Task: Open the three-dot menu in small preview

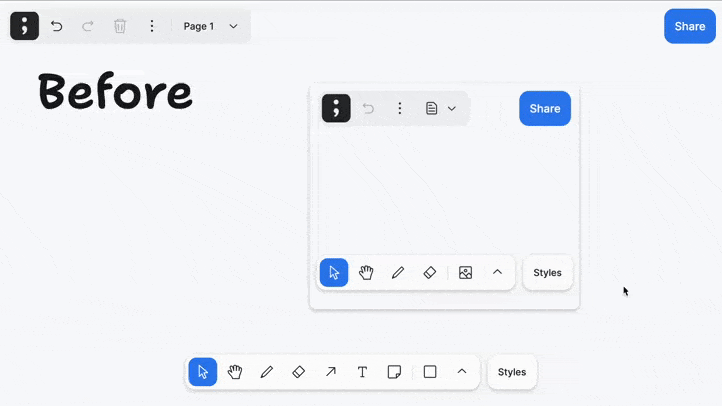Action: 400,109
